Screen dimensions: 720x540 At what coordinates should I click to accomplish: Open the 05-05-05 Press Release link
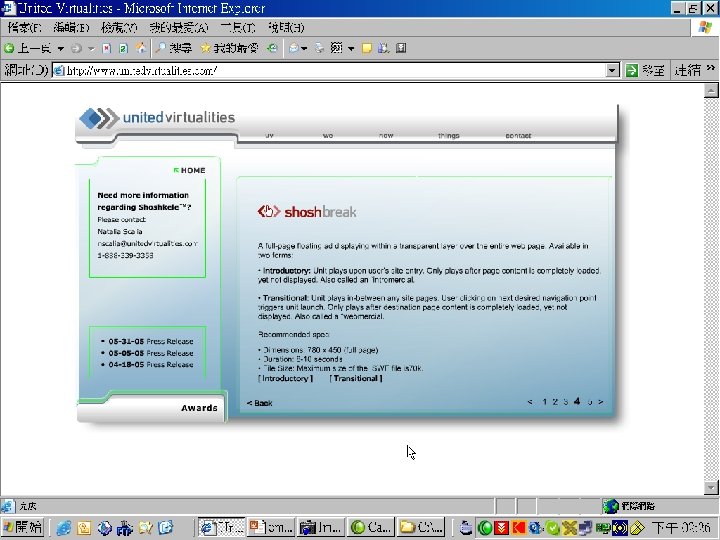151,353
